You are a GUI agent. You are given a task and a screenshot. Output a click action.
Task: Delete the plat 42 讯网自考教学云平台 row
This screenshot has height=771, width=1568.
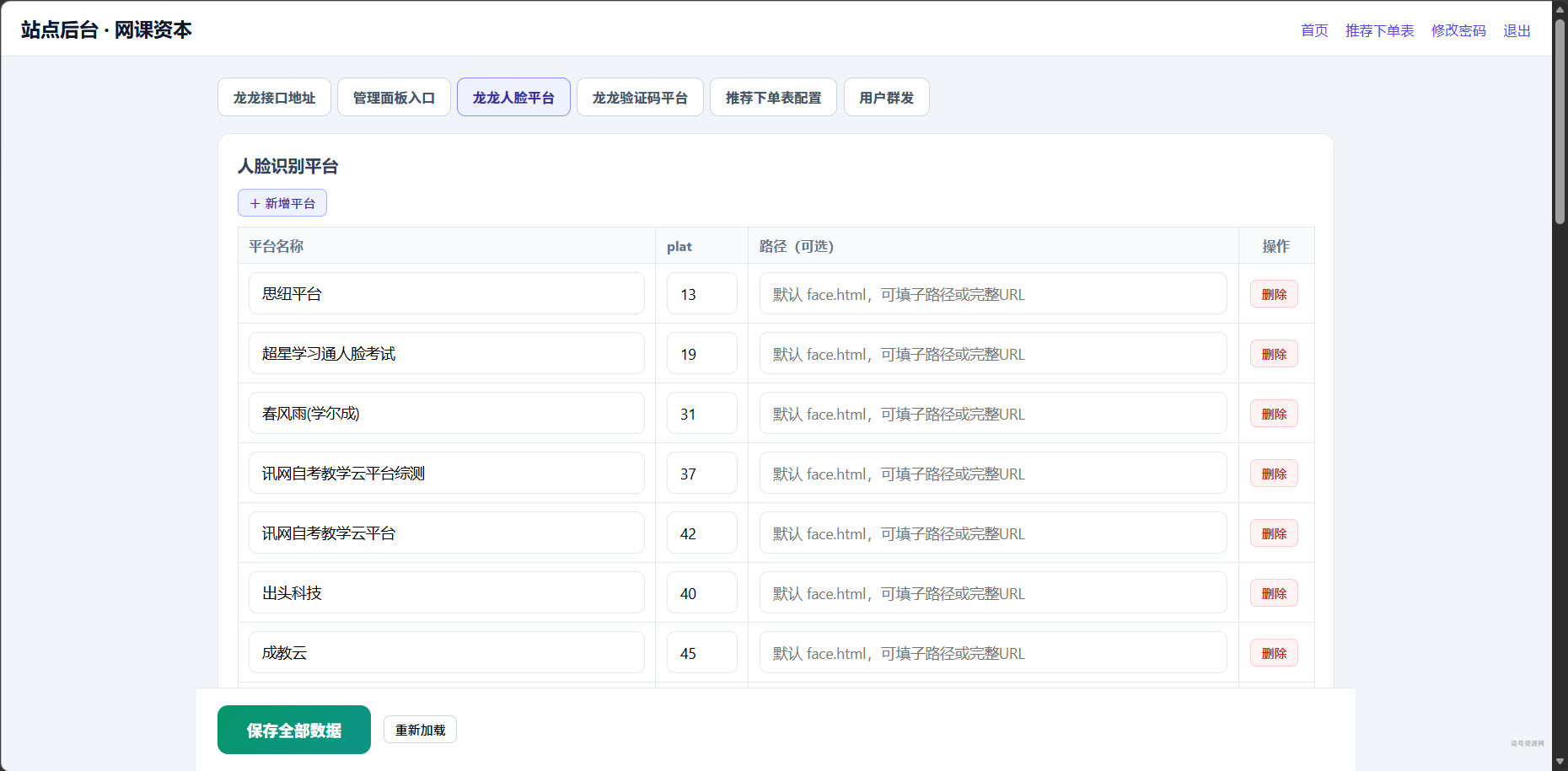tap(1274, 533)
